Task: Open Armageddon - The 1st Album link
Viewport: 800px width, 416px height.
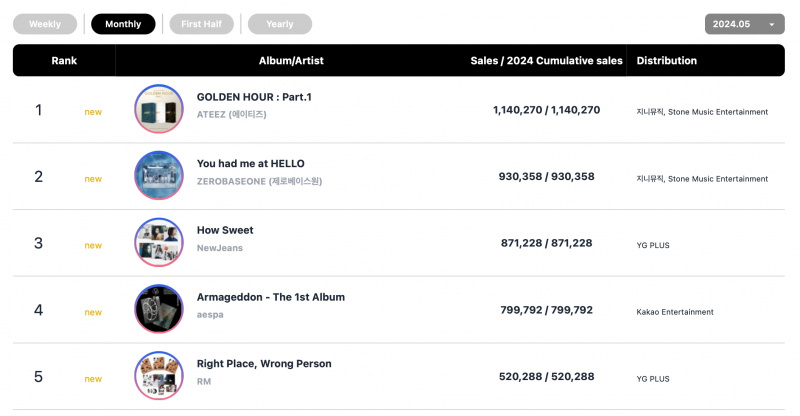Action: pyautogui.click(x=271, y=297)
